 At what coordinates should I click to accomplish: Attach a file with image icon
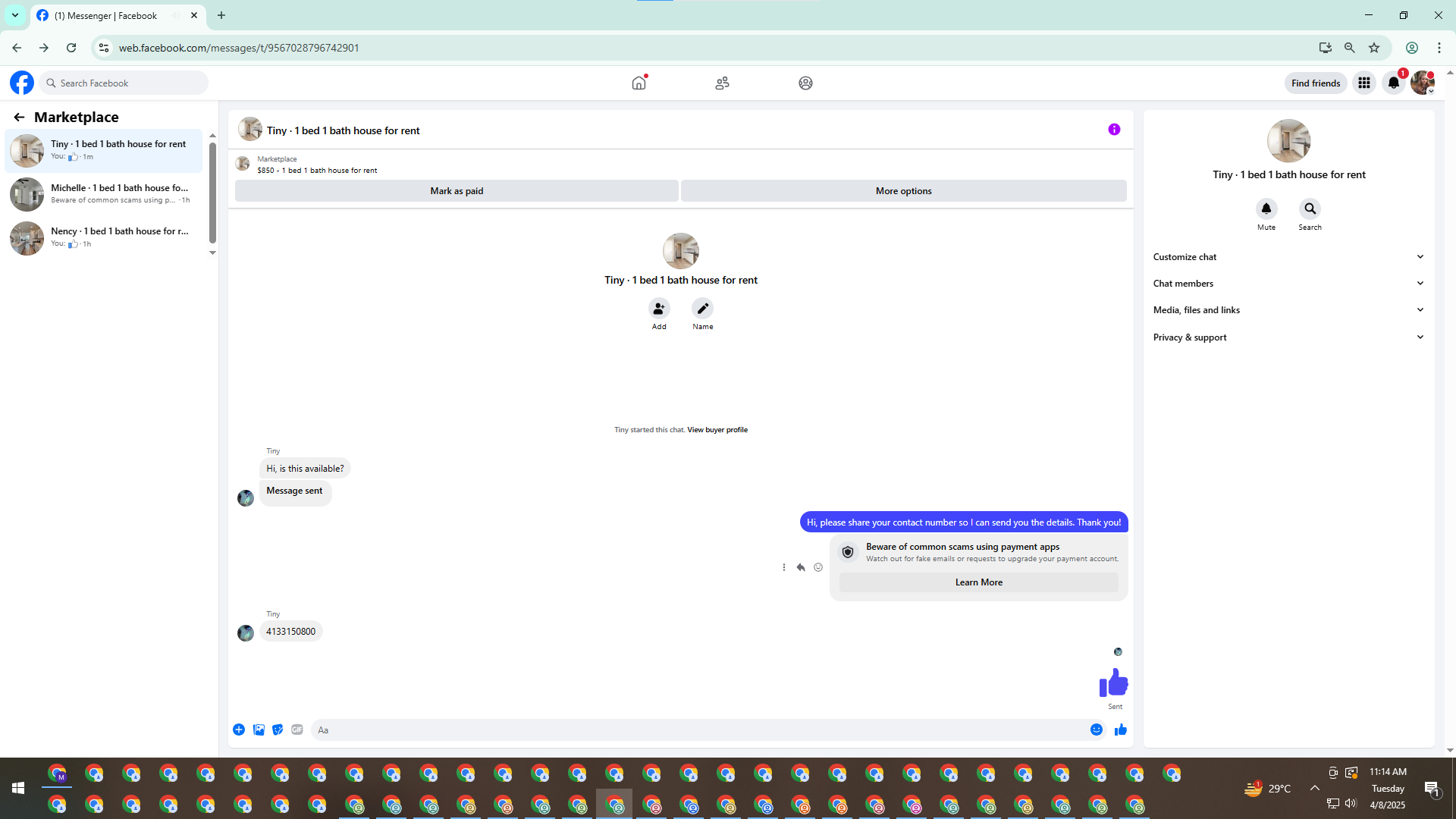point(259,730)
